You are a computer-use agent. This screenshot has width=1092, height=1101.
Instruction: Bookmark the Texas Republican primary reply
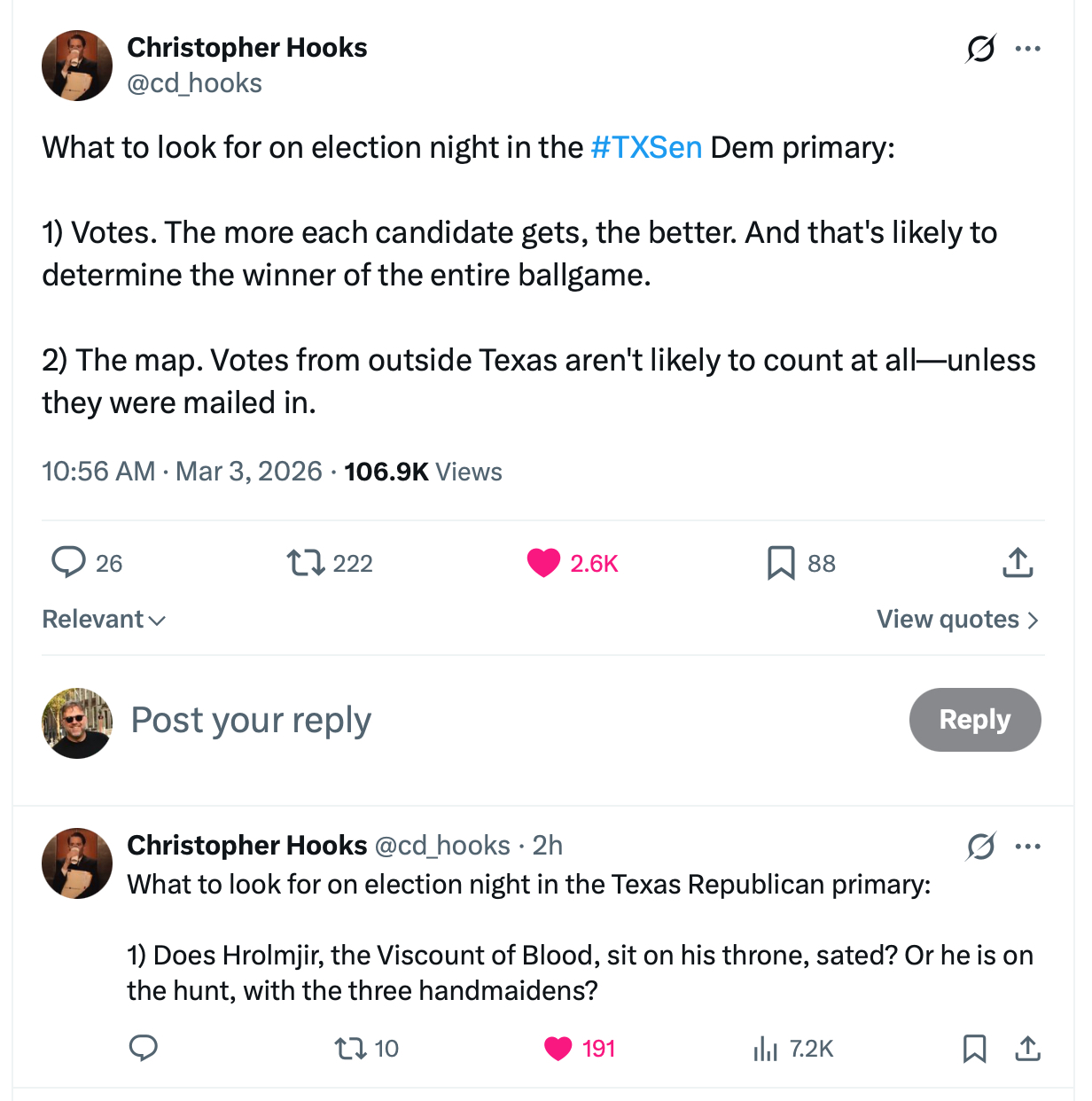(x=974, y=1049)
